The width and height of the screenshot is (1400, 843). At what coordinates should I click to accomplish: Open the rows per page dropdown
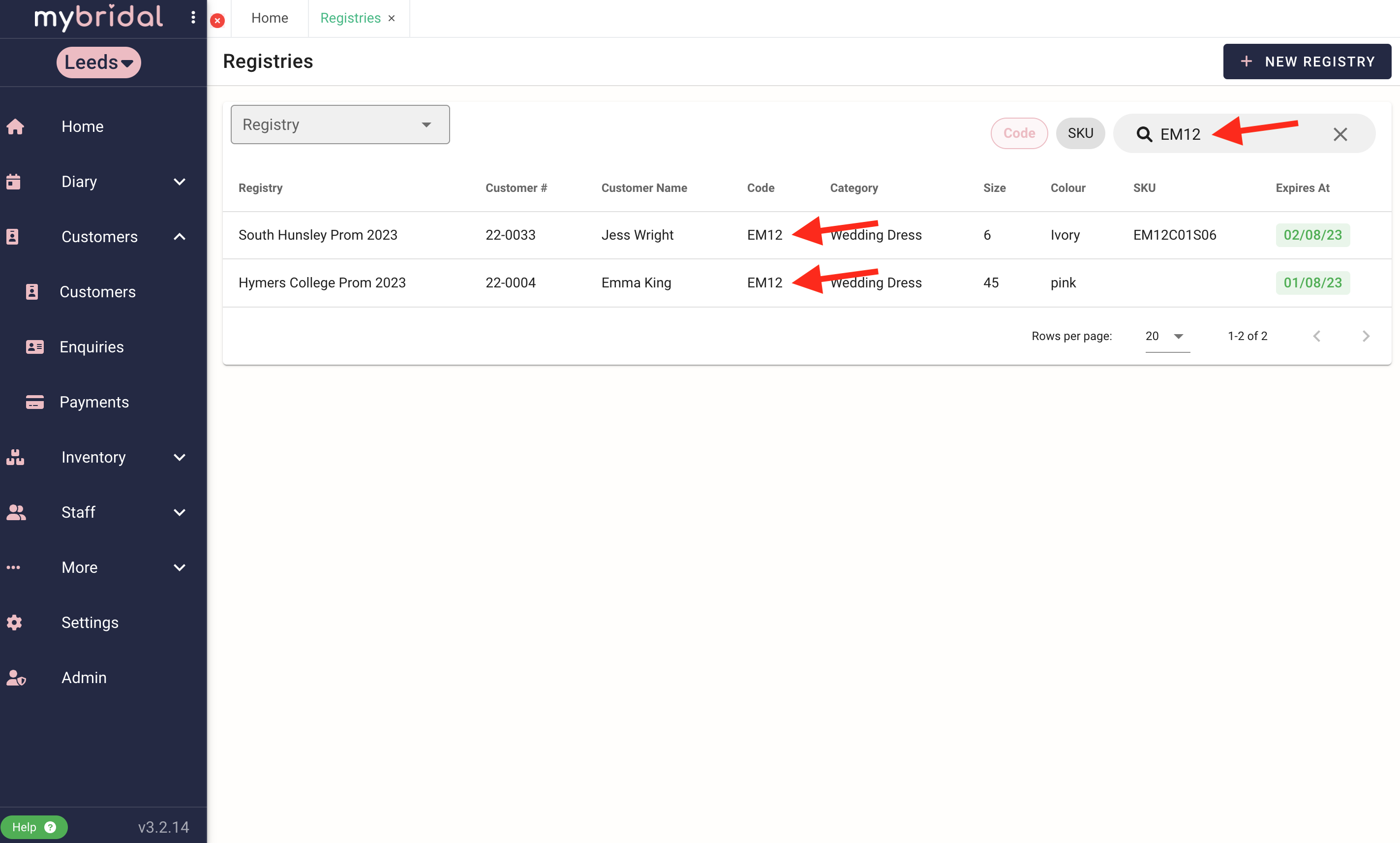(x=1167, y=336)
